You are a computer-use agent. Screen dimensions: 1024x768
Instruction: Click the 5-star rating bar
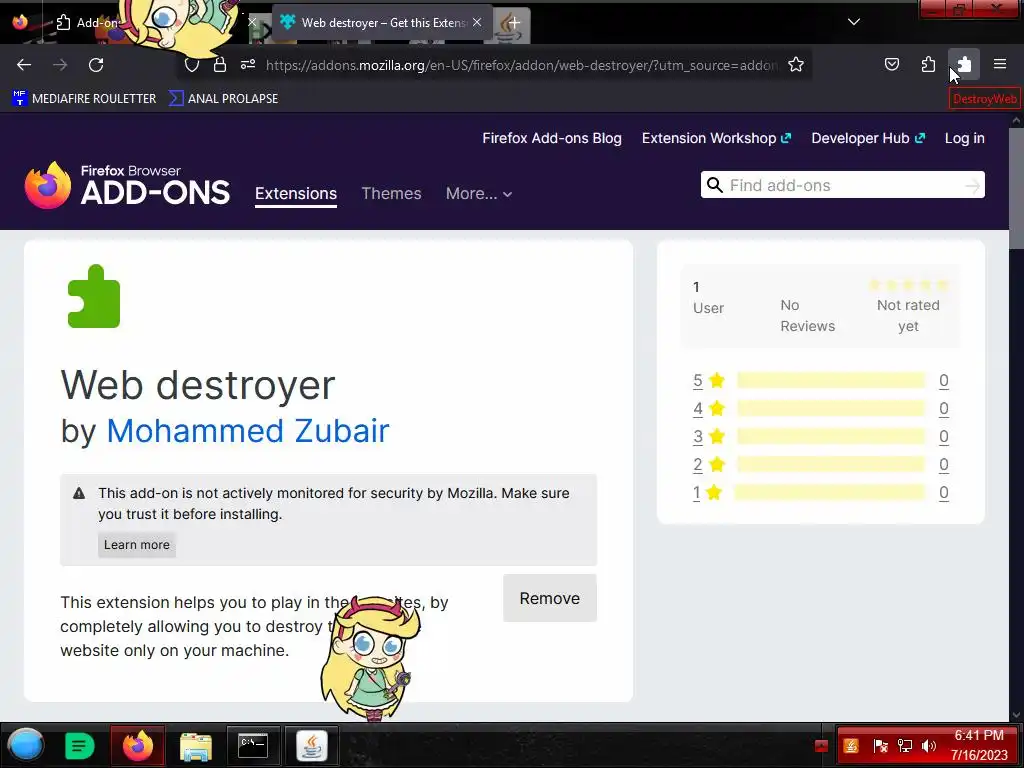coord(831,381)
